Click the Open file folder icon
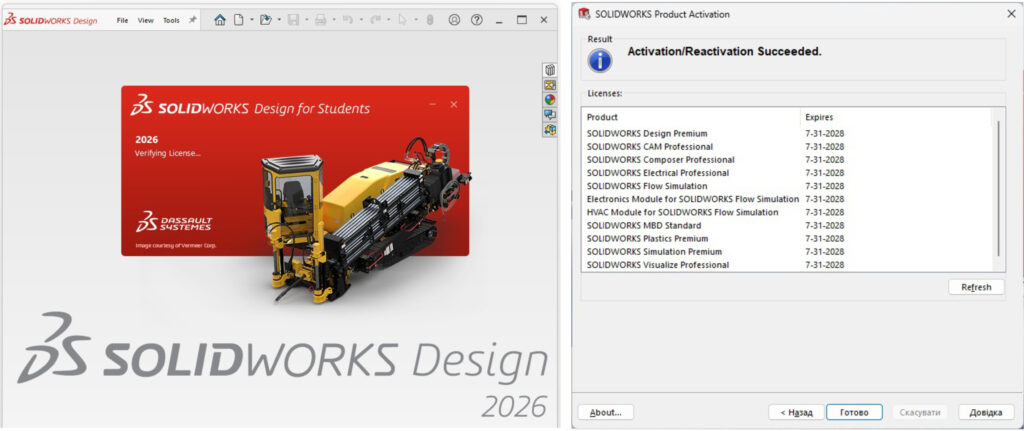 (x=265, y=20)
